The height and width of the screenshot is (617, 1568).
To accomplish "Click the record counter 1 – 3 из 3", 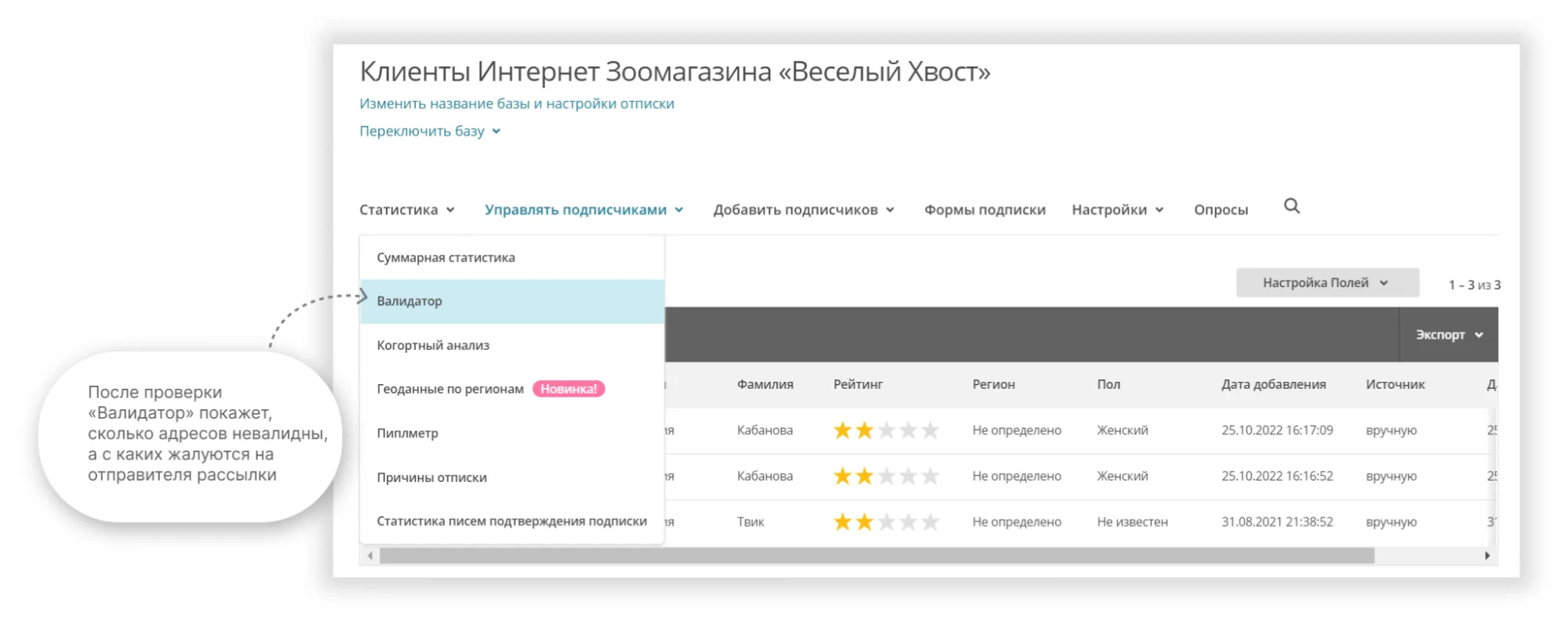I will tap(1475, 285).
